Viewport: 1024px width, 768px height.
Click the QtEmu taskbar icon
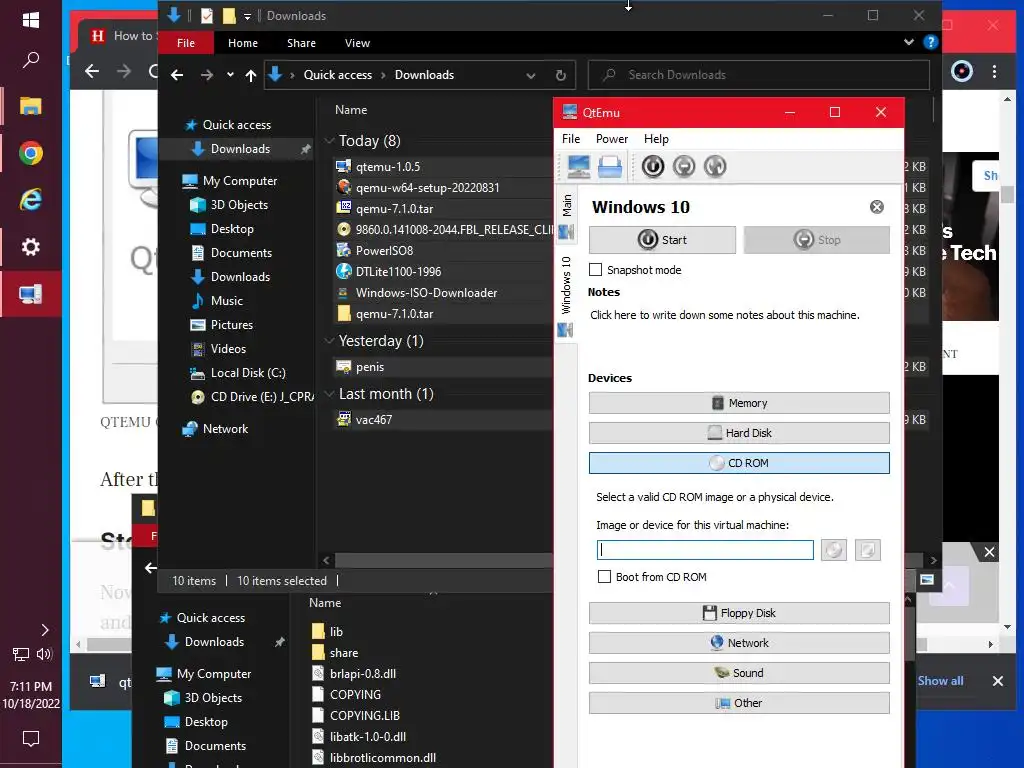pyautogui.click(x=31, y=295)
